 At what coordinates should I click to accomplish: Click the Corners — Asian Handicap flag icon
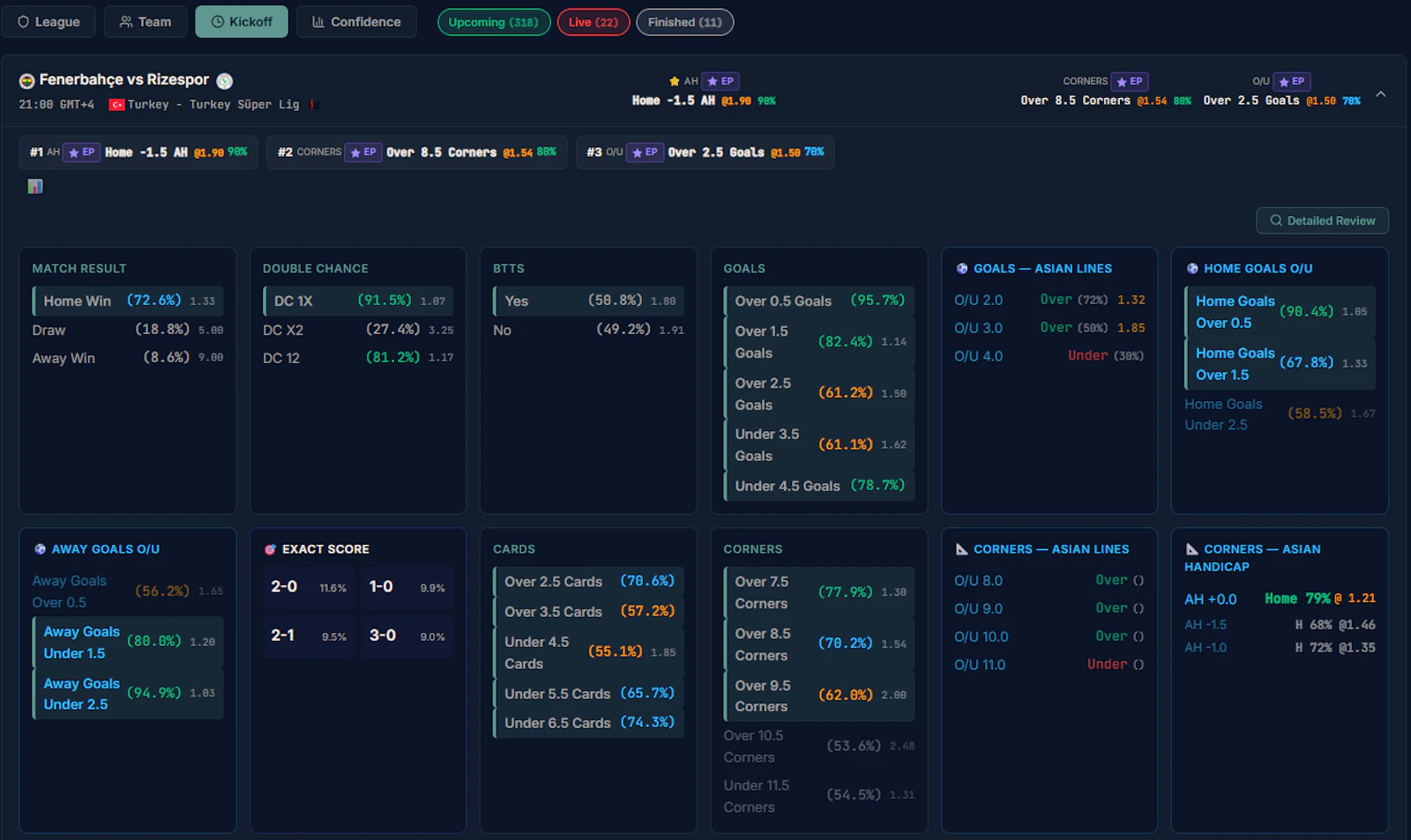pyautogui.click(x=1192, y=549)
